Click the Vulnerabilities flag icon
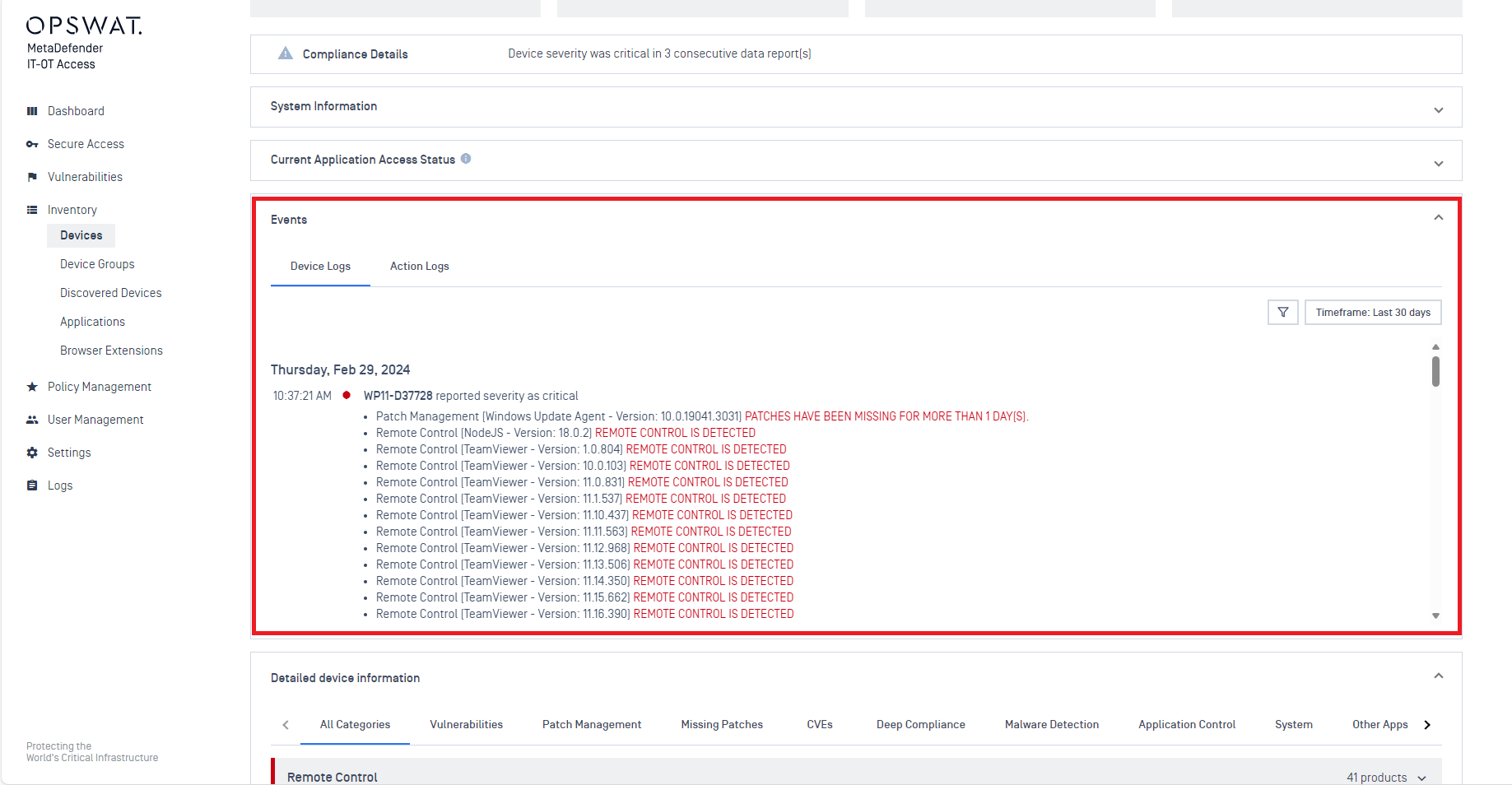 32,177
